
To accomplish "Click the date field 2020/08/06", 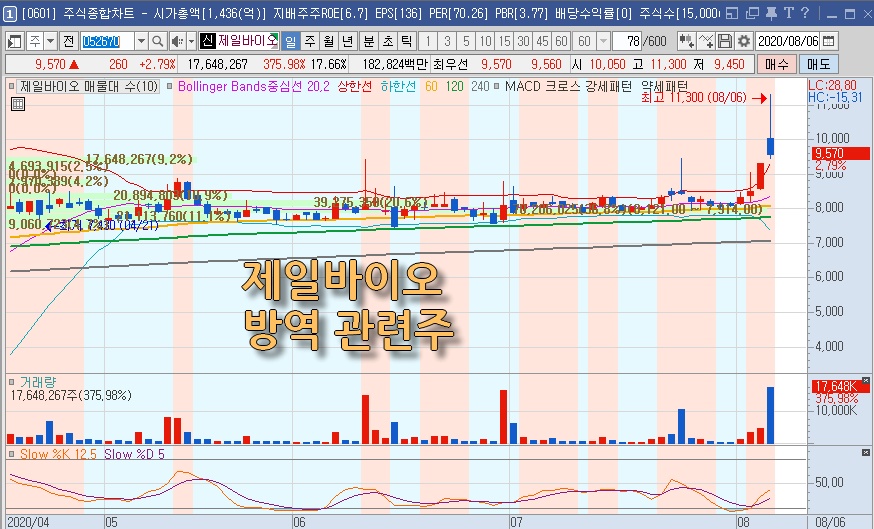I will pos(788,41).
